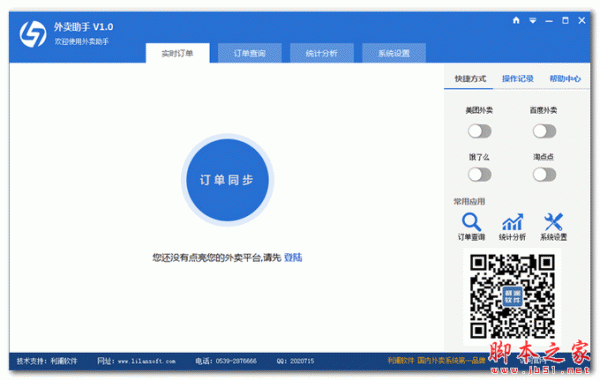Screen dimensions: 600x380
Task: Click the 外卖助手 logo icon
Action: coord(33,34)
